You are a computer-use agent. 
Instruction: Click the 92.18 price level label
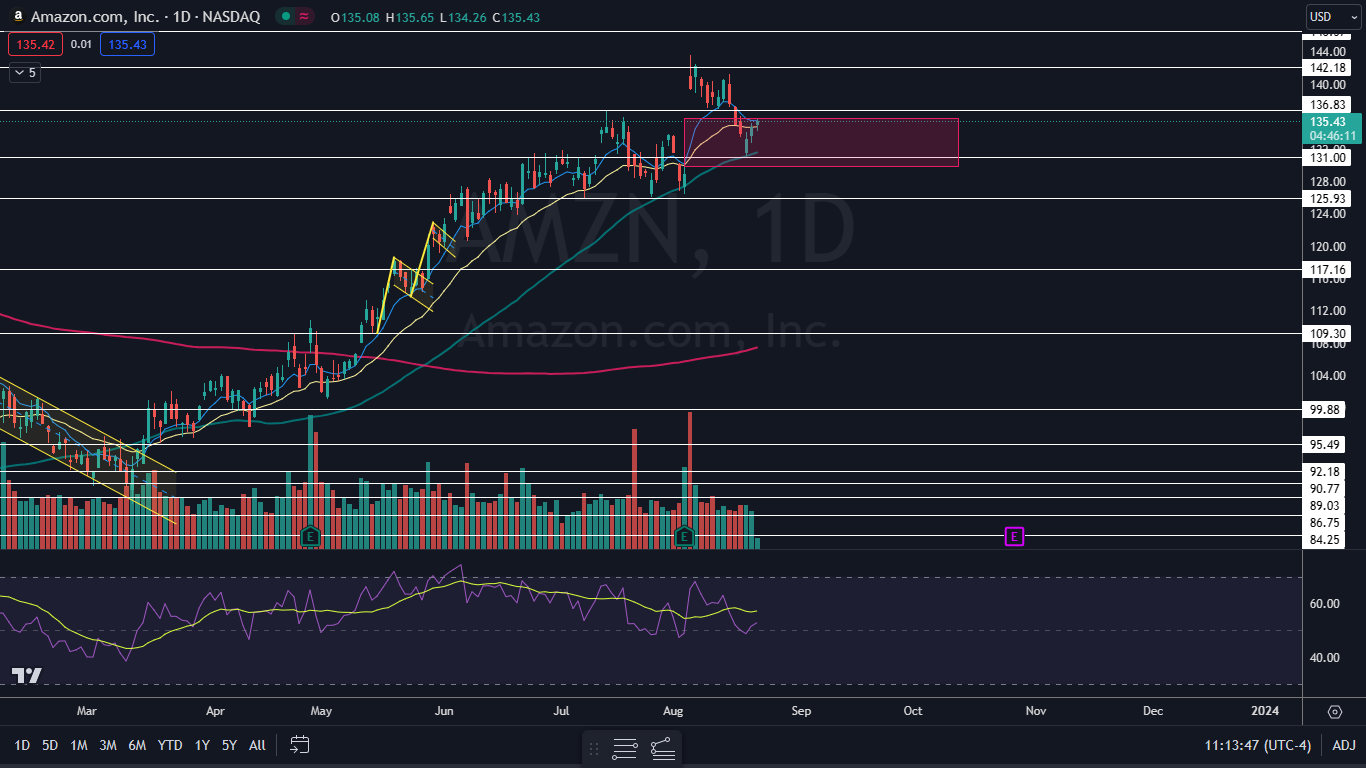(1325, 471)
